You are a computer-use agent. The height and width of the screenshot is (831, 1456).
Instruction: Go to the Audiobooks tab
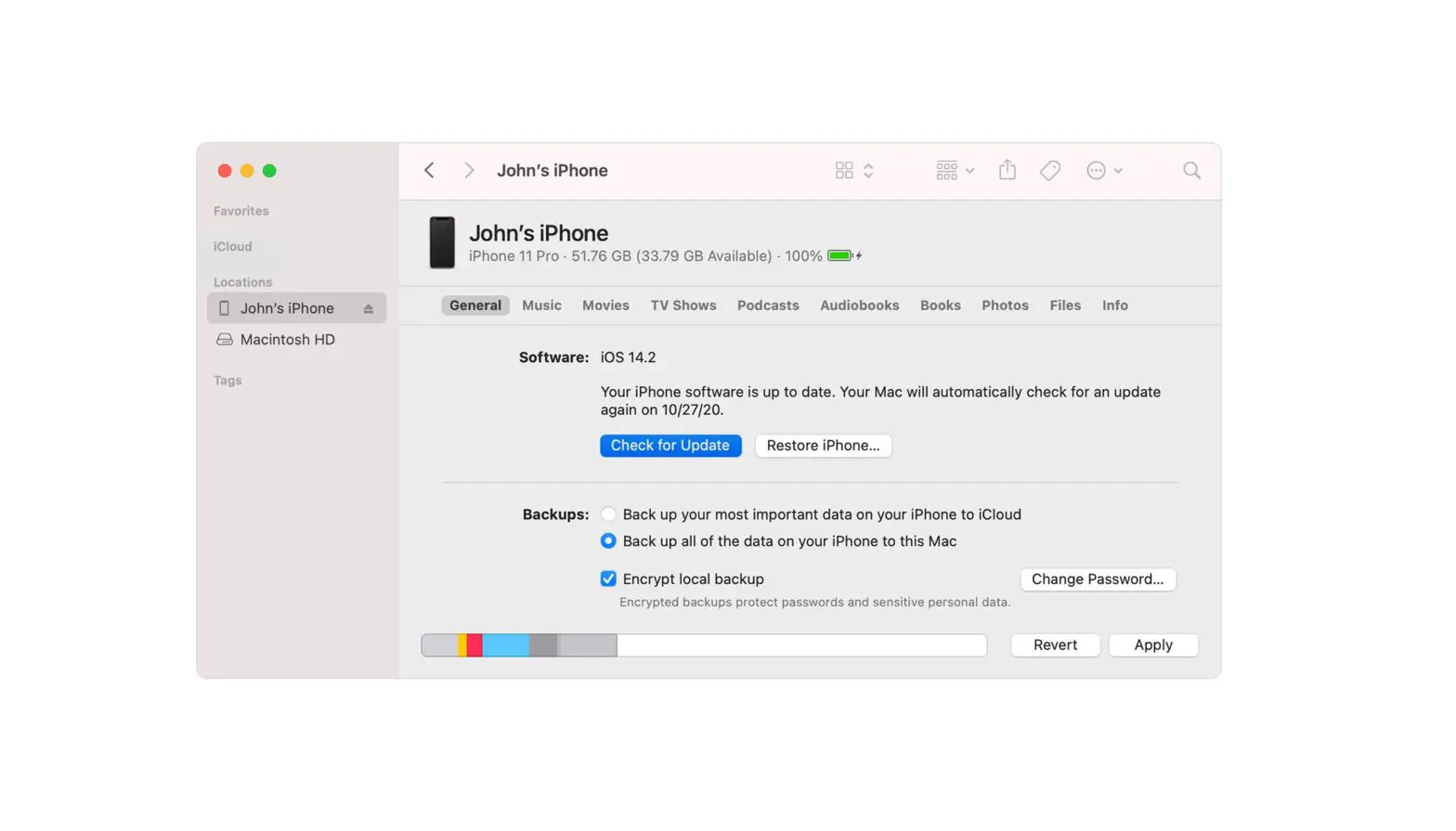point(859,305)
